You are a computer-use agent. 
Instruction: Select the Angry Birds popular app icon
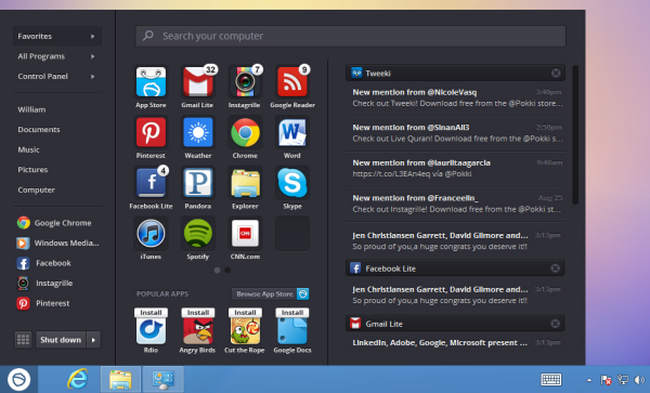pos(198,331)
